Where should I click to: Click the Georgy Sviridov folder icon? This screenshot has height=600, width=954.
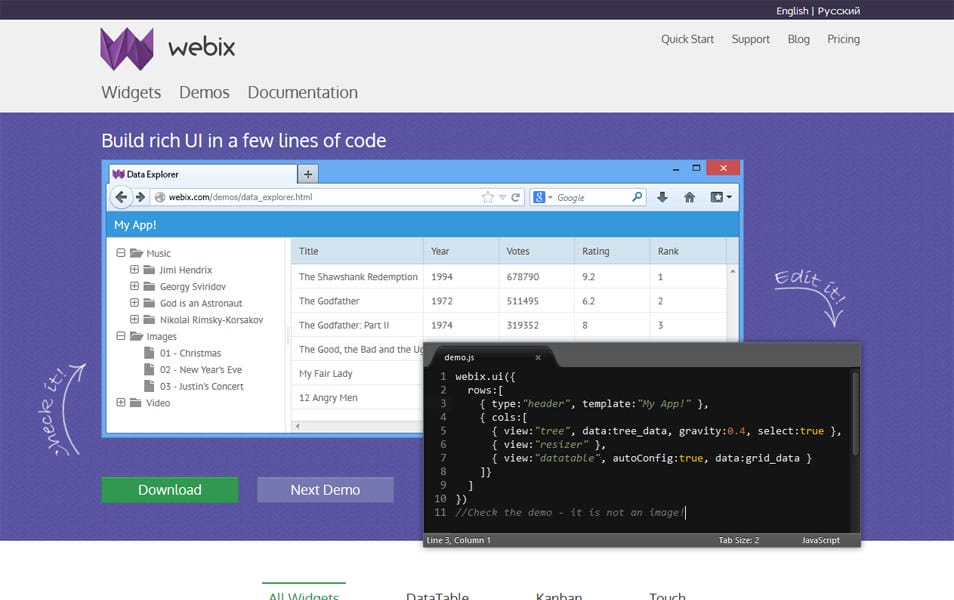[x=150, y=286]
